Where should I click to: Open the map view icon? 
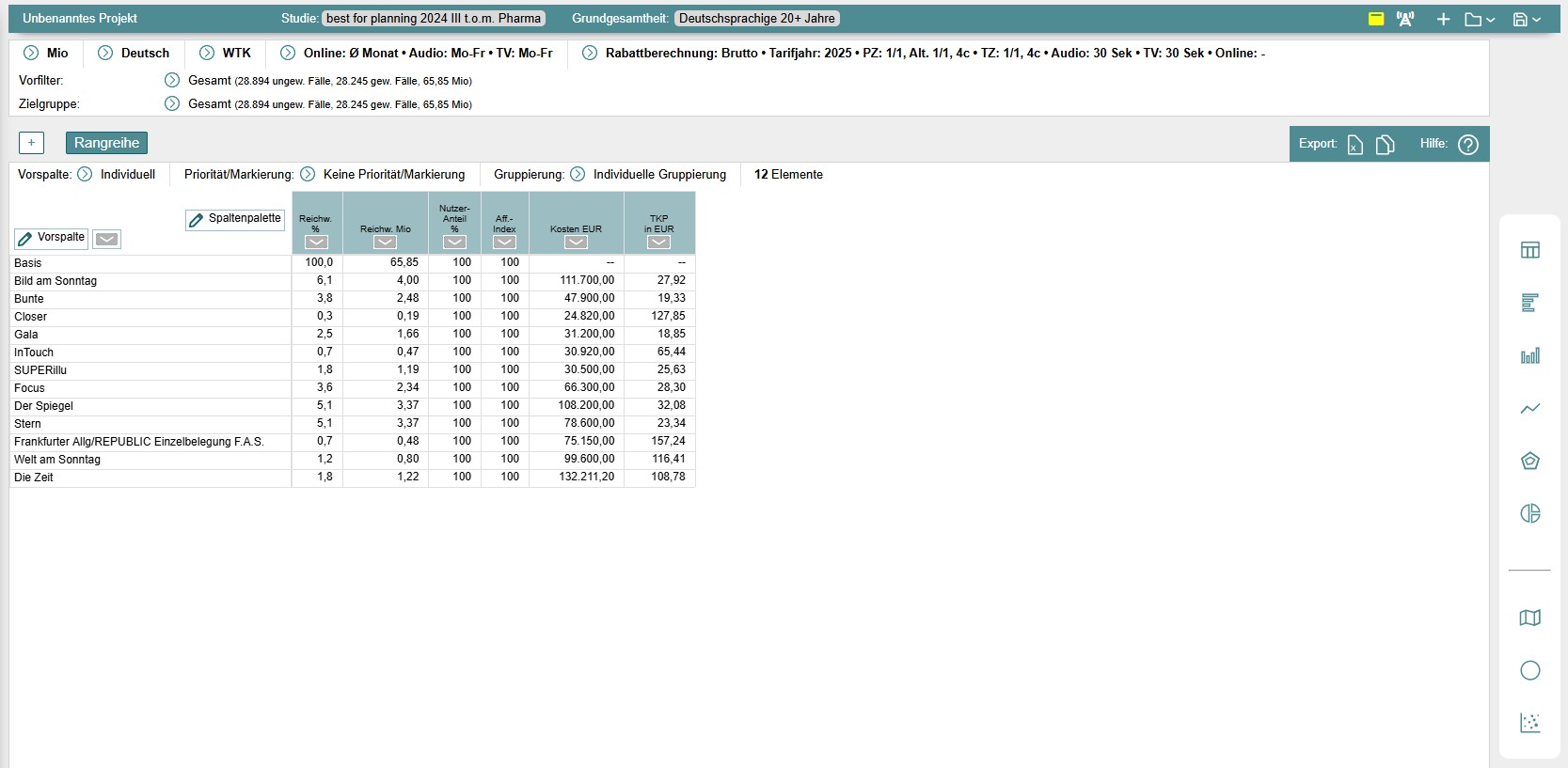click(1529, 618)
